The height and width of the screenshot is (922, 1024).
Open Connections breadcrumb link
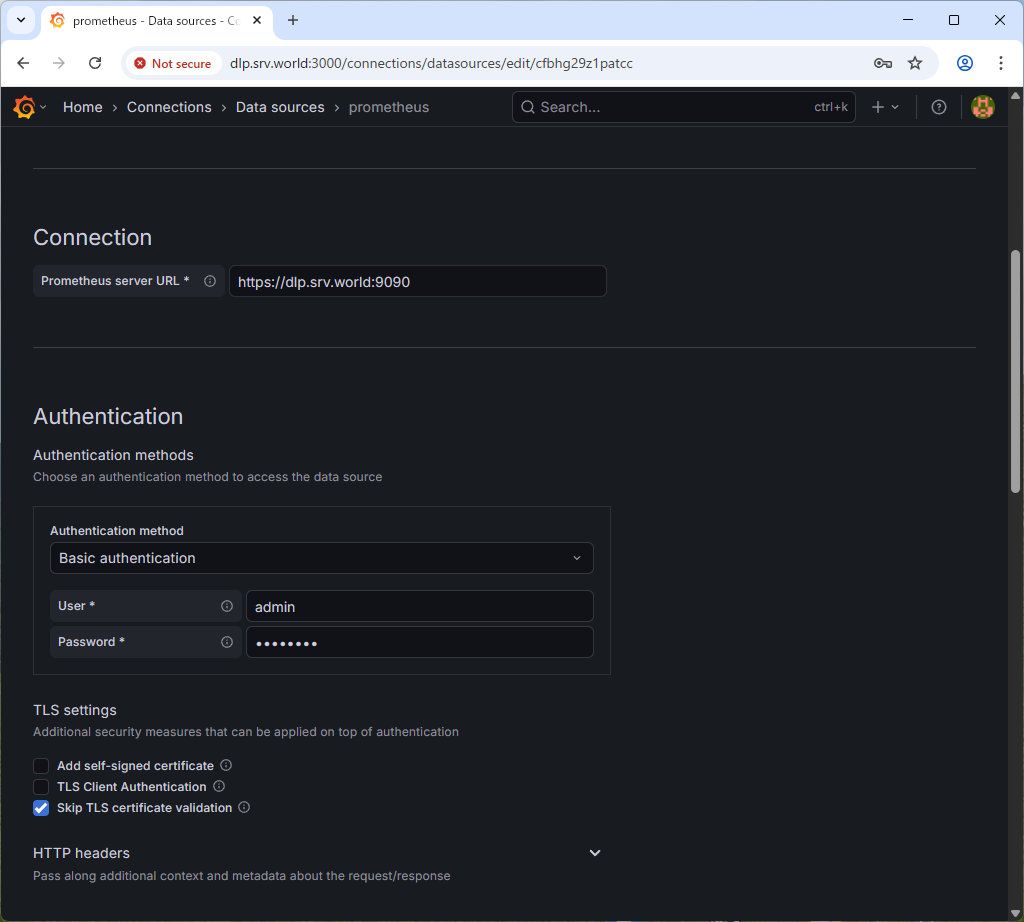click(169, 107)
